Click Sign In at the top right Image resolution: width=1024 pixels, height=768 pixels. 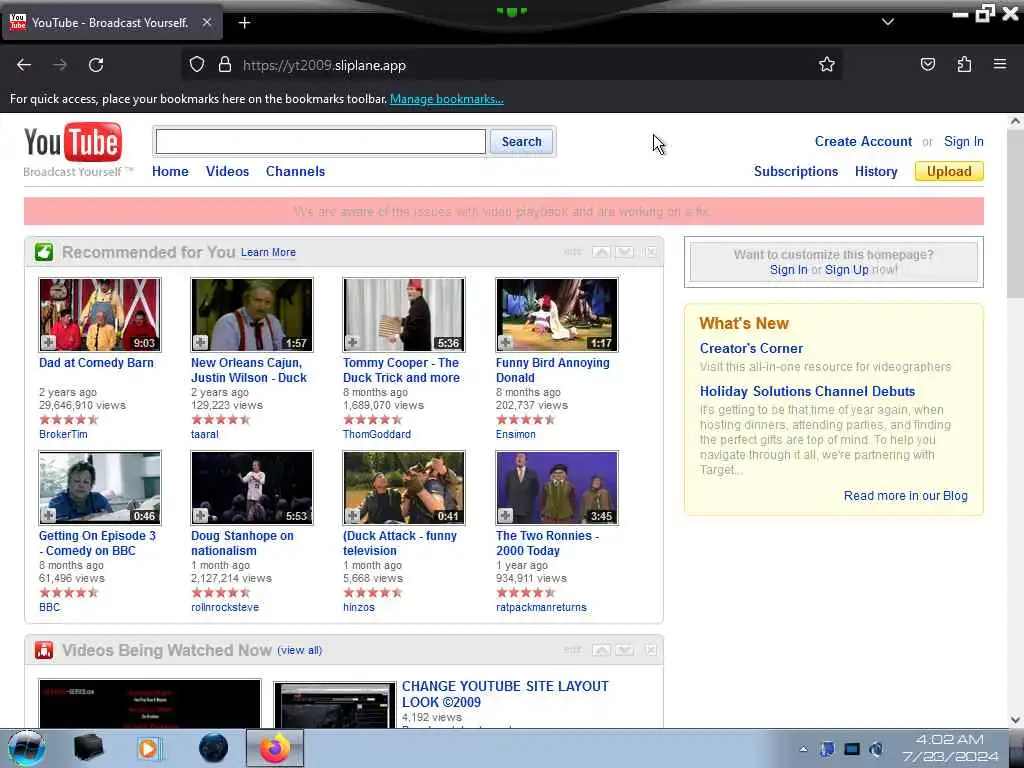click(963, 141)
